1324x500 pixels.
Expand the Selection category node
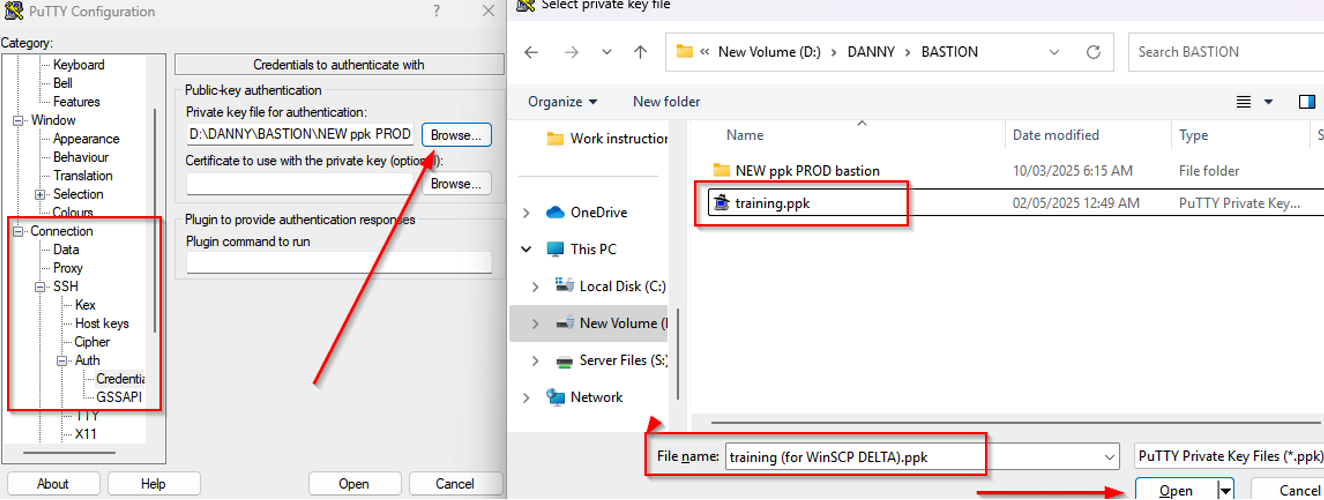[40, 194]
